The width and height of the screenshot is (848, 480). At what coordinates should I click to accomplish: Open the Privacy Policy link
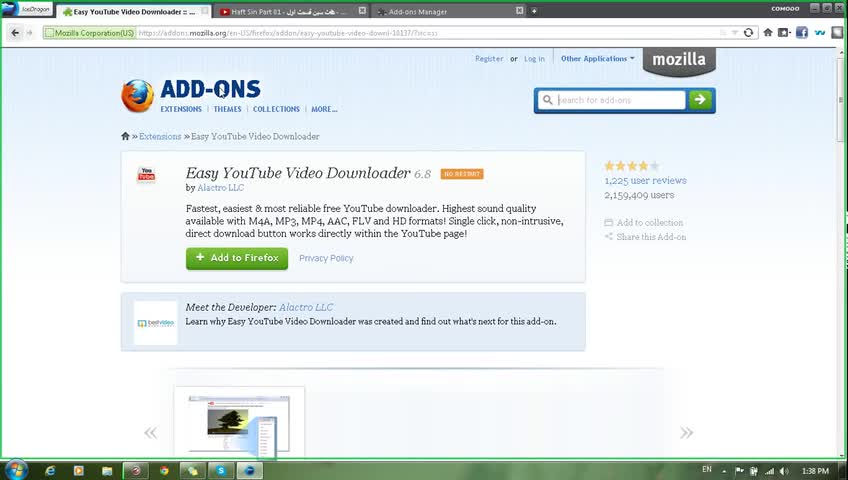[x=326, y=258]
